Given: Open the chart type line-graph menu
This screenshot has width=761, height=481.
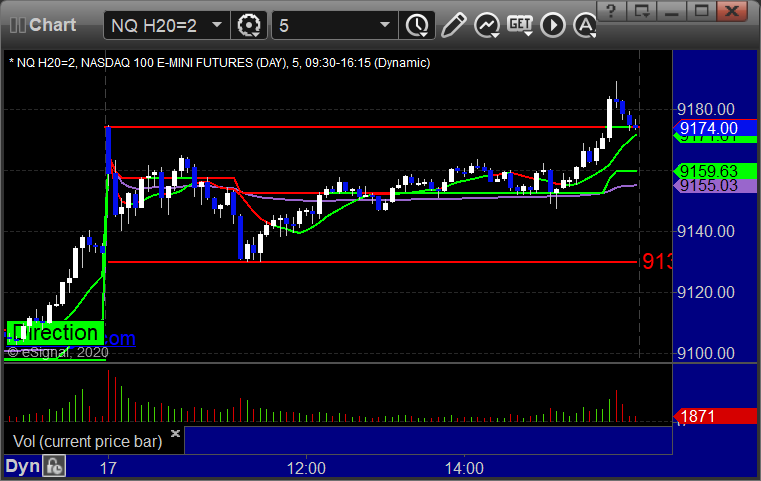Looking at the screenshot, I should 487,25.
